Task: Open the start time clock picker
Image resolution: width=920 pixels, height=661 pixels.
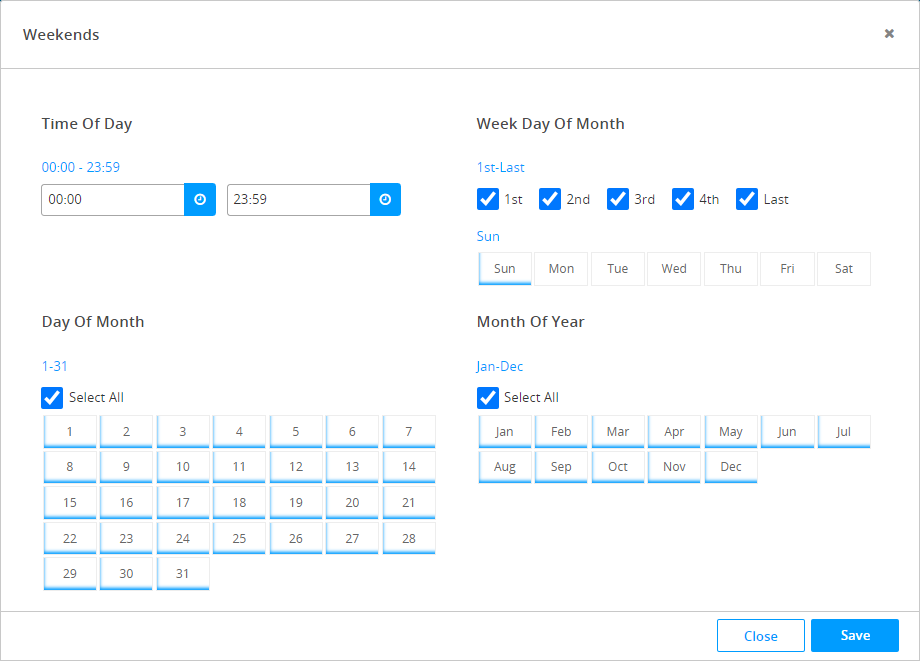Action: point(200,200)
